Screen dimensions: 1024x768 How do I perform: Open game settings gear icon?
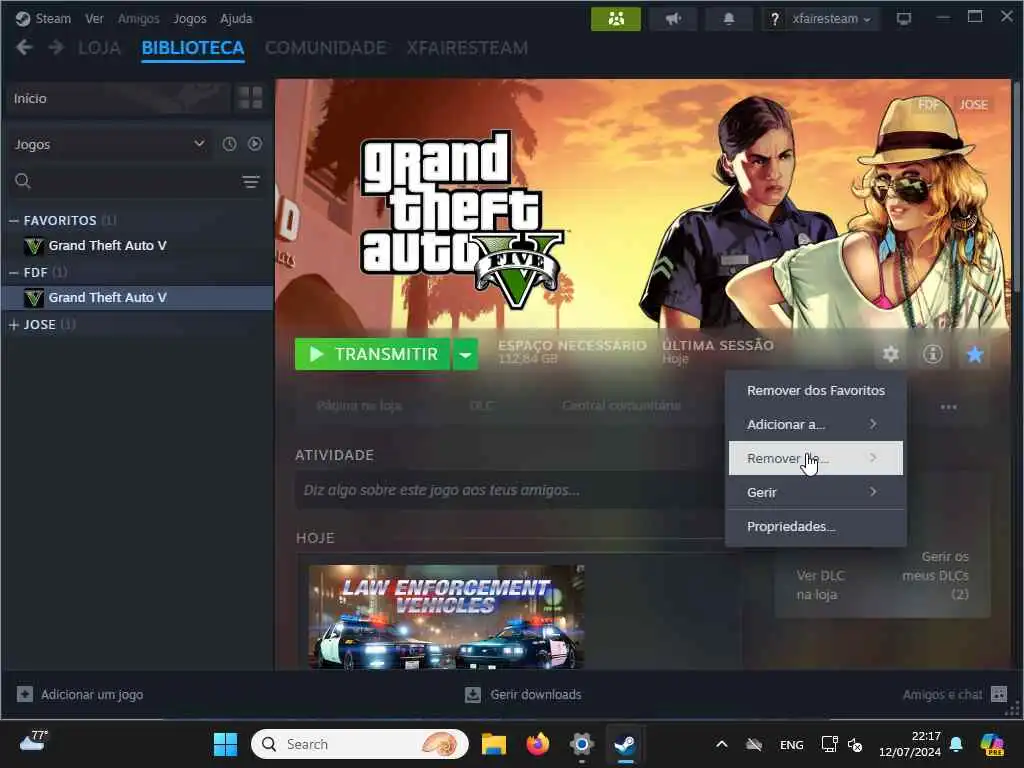(x=891, y=354)
